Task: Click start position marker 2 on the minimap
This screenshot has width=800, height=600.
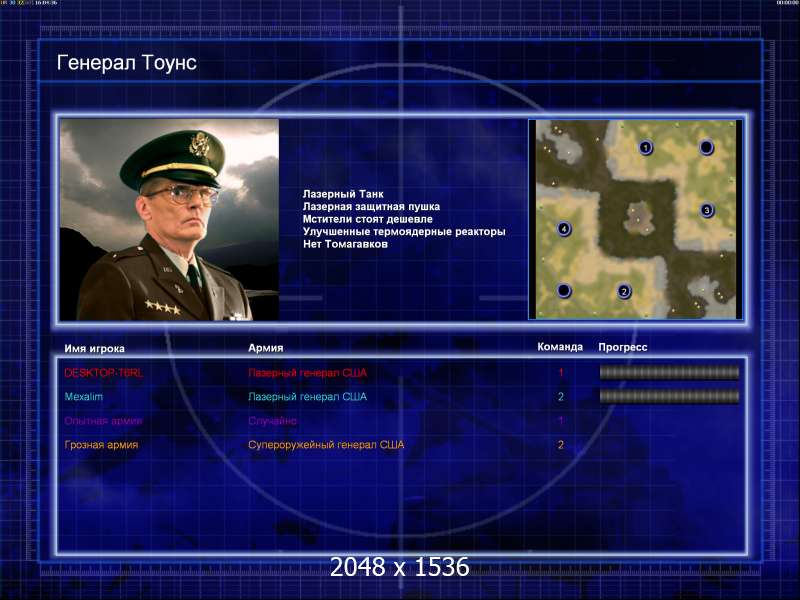Action: point(623,291)
